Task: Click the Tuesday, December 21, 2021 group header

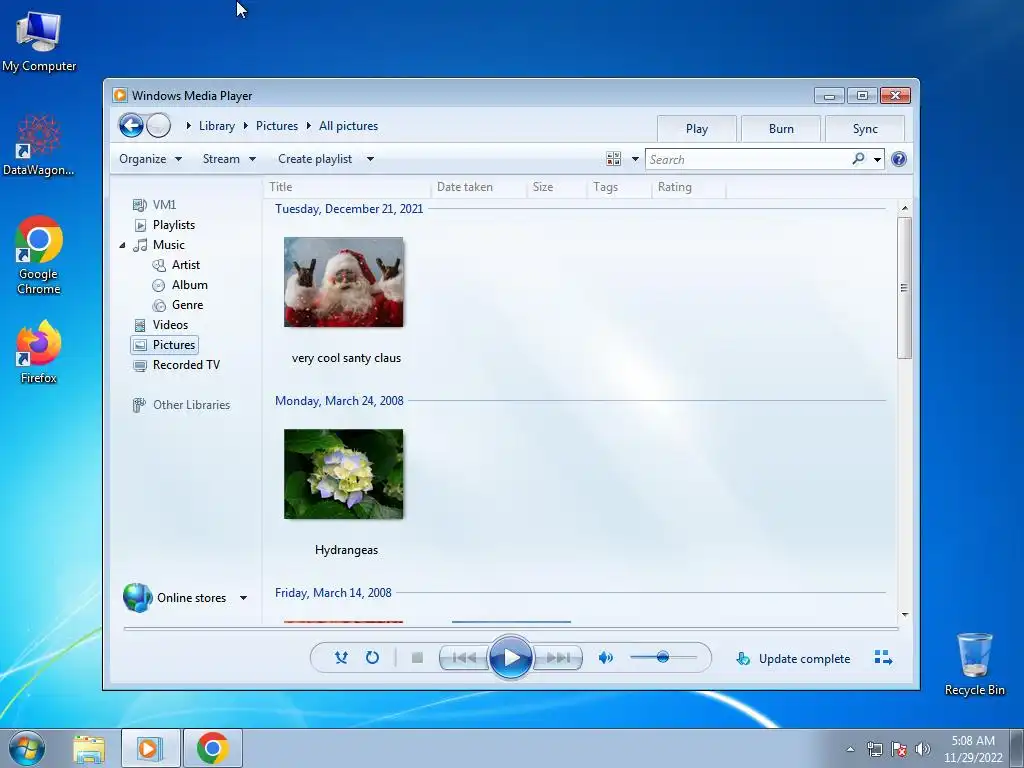Action: 349,209
